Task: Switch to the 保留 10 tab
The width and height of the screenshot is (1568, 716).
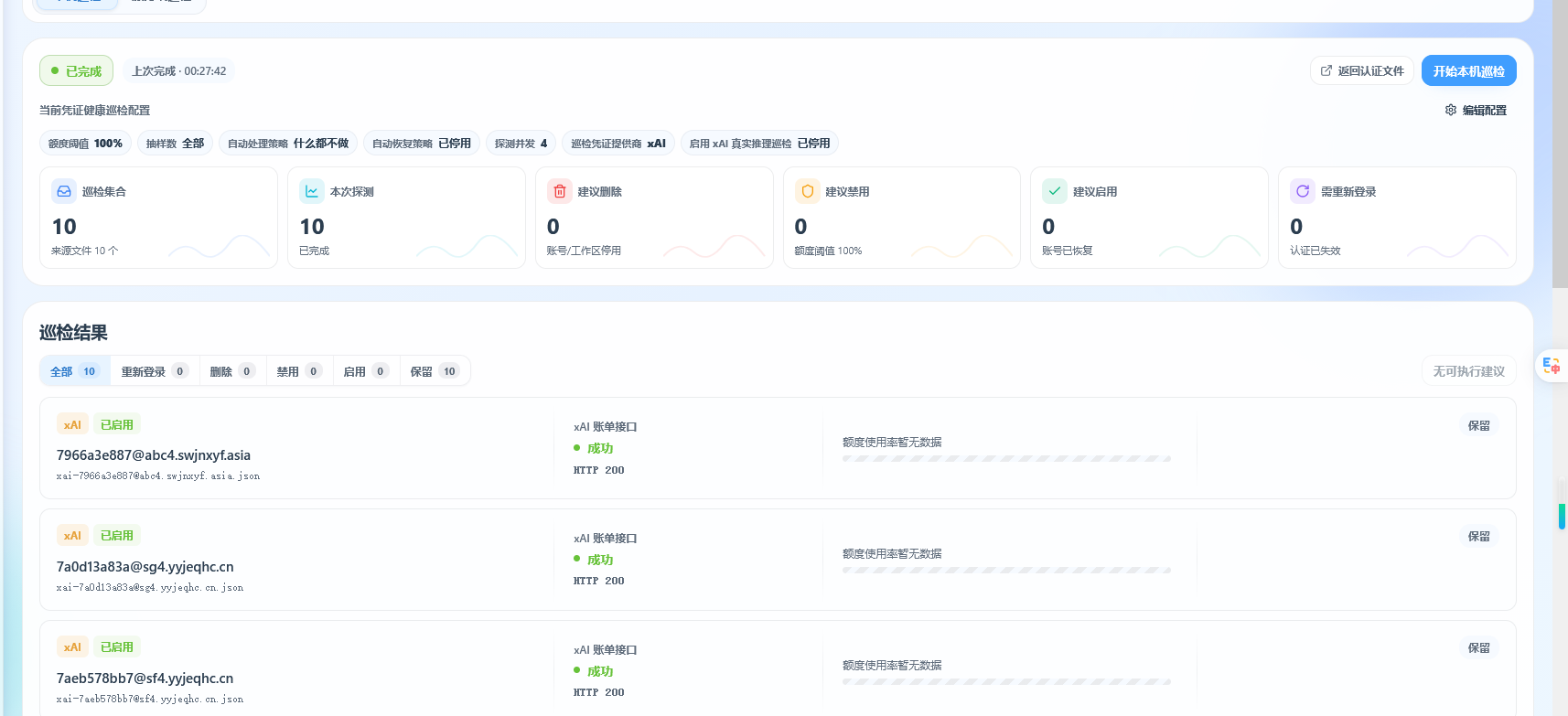Action: (435, 371)
